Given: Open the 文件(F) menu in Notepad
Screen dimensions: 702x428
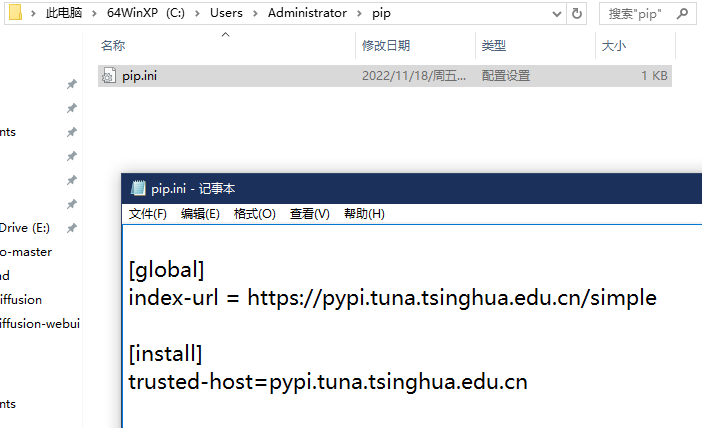Looking at the screenshot, I should (x=148, y=214).
